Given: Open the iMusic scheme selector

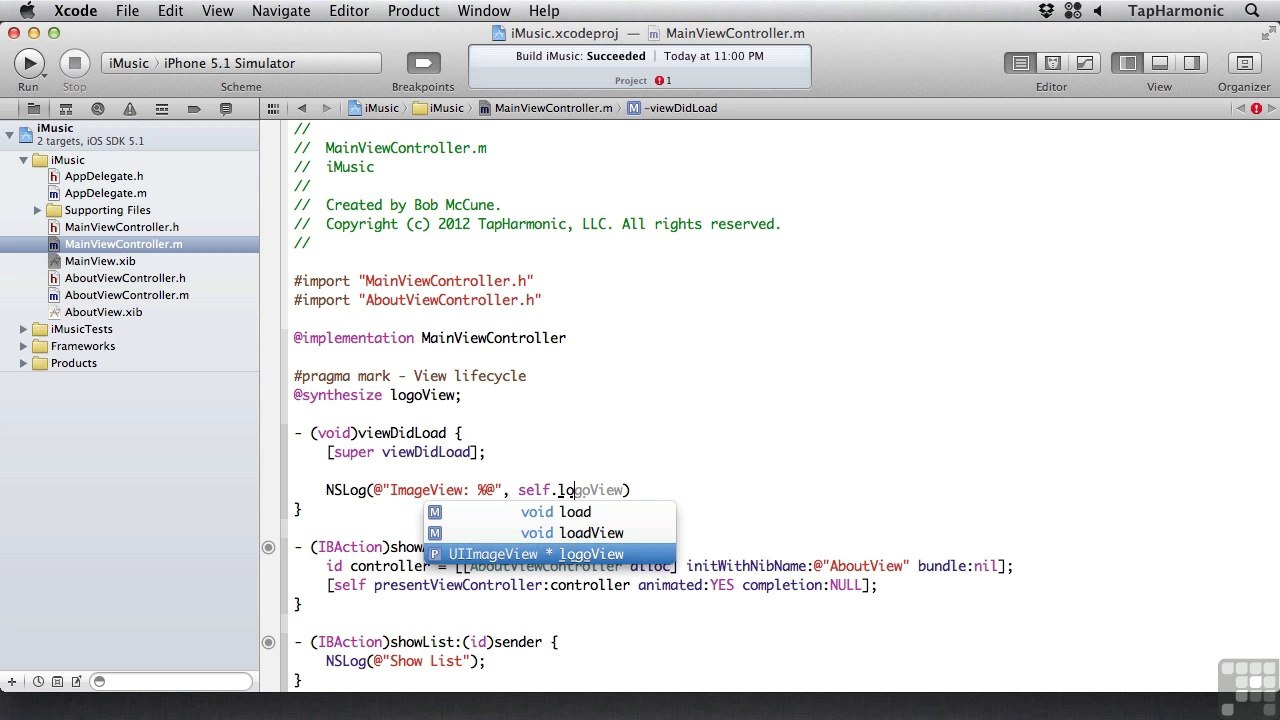Looking at the screenshot, I should [x=129, y=63].
